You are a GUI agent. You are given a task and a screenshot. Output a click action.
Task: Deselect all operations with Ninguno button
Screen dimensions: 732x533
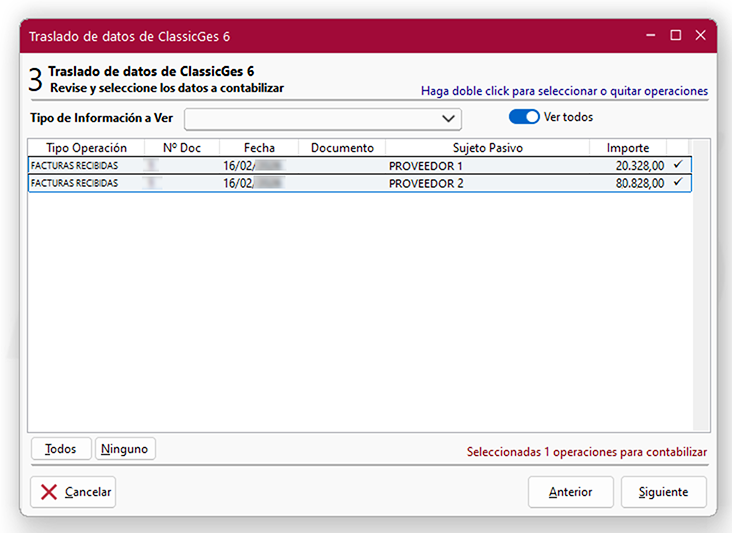[125, 449]
